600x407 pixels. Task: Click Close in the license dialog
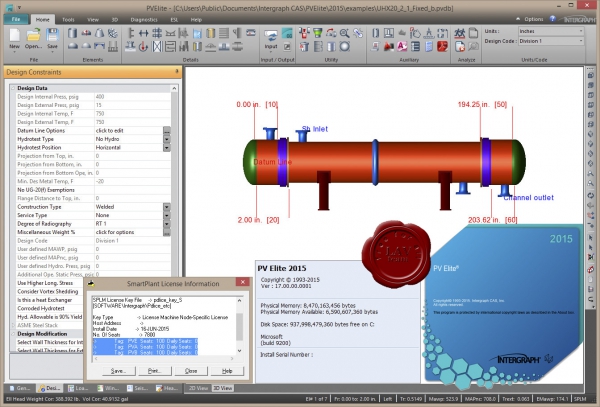tap(191, 371)
